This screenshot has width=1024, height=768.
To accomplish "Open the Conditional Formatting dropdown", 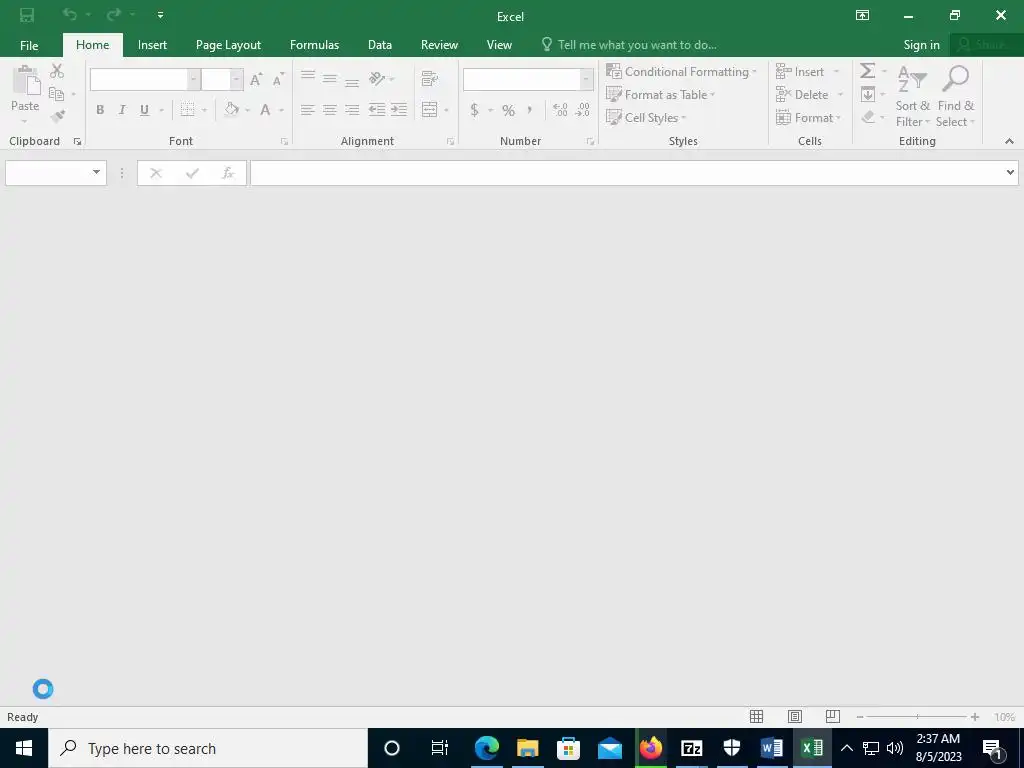I will pos(681,72).
